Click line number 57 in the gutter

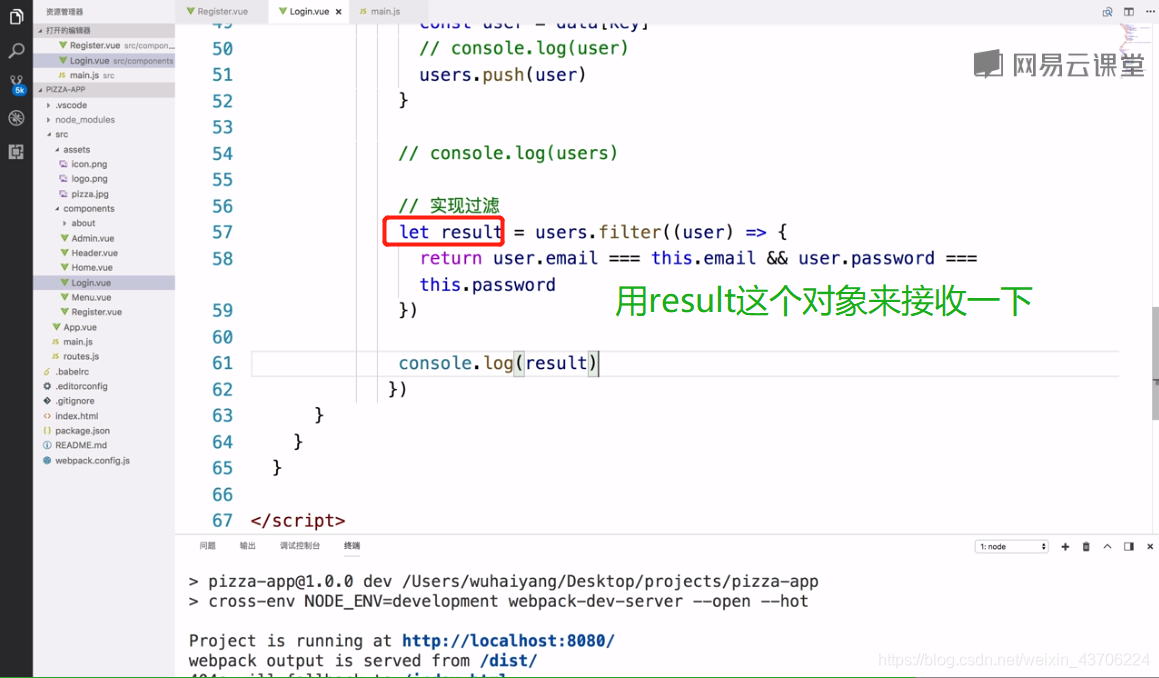click(222, 232)
